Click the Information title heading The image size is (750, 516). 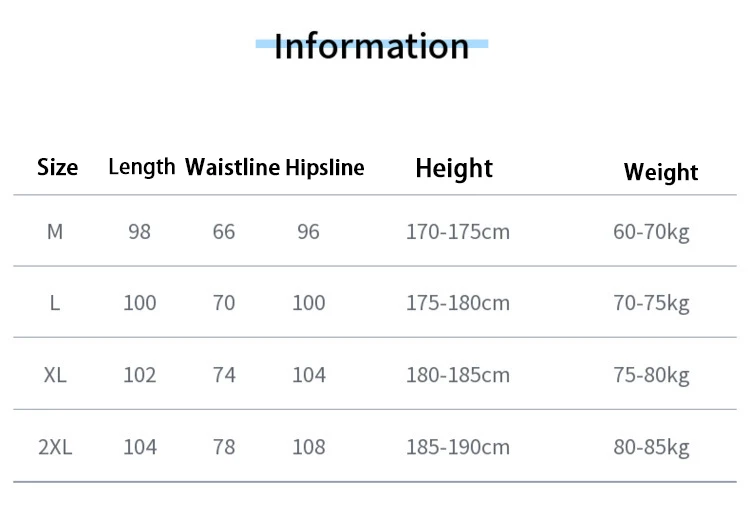point(371,46)
